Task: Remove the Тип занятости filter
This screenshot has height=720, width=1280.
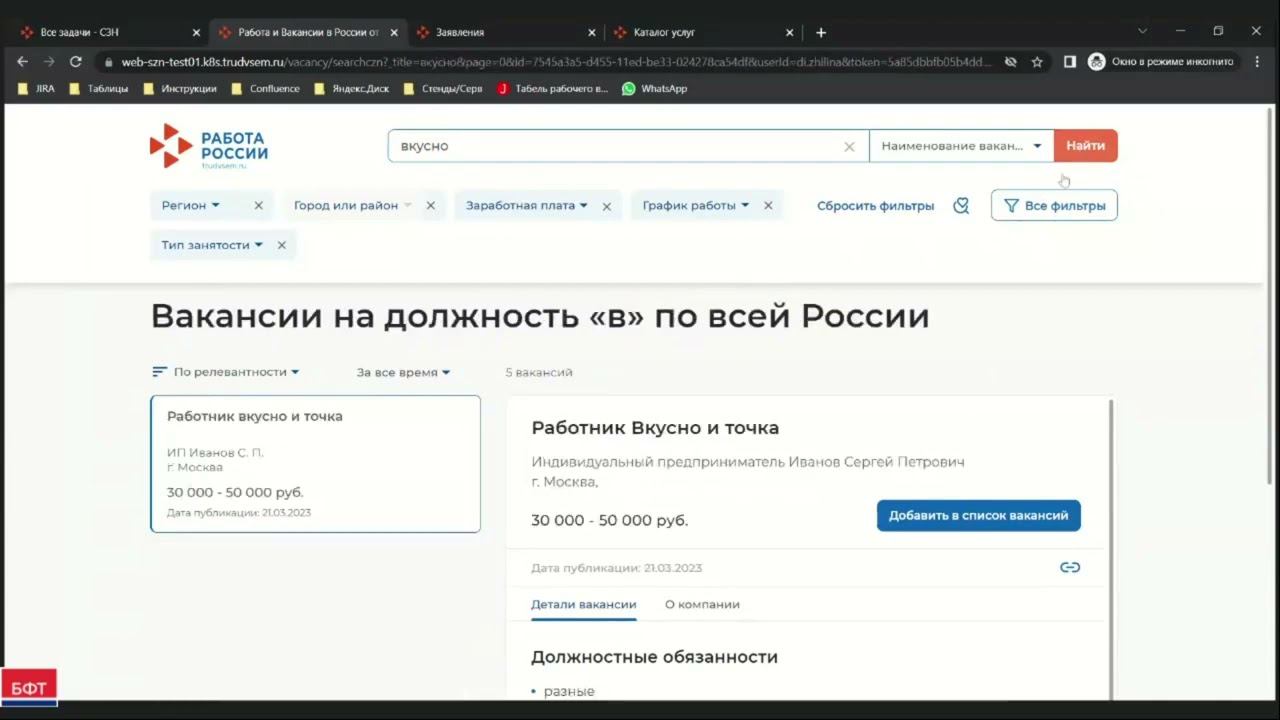Action: 281,245
